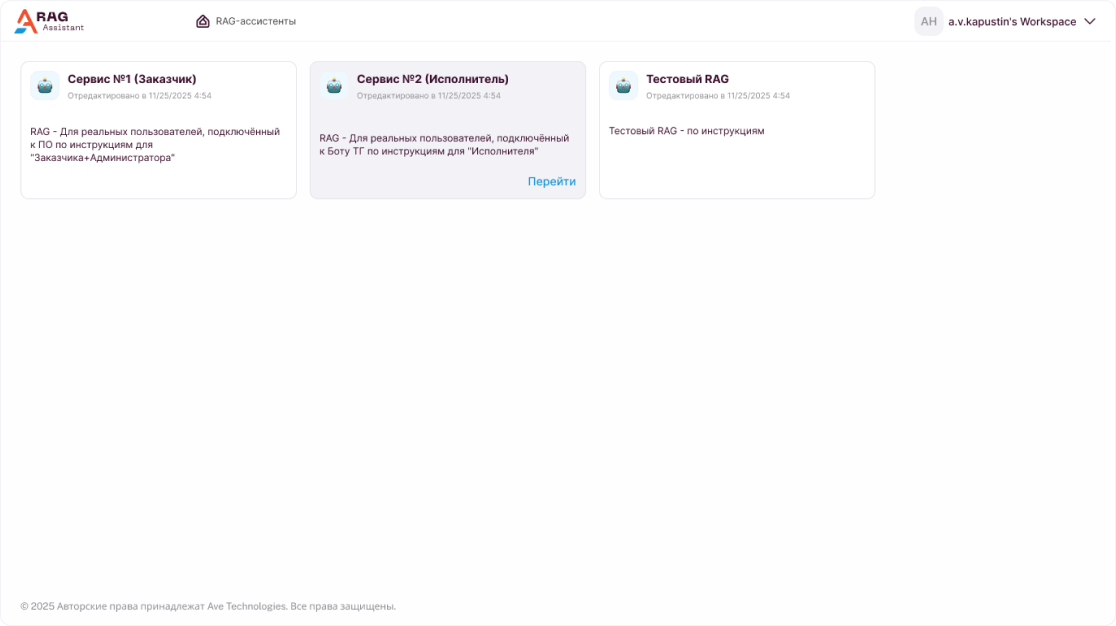Screen dimensions: 1116x626
Task: Click the RAG Assistant logo
Action: click(49, 21)
